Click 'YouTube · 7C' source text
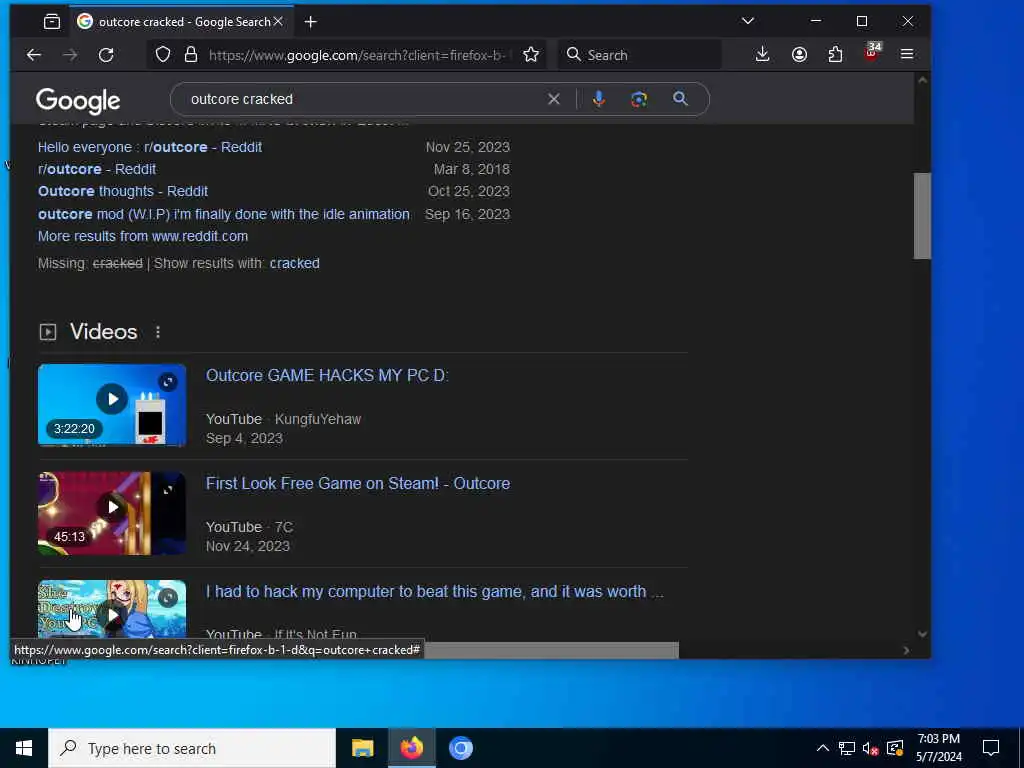 pyautogui.click(x=249, y=527)
